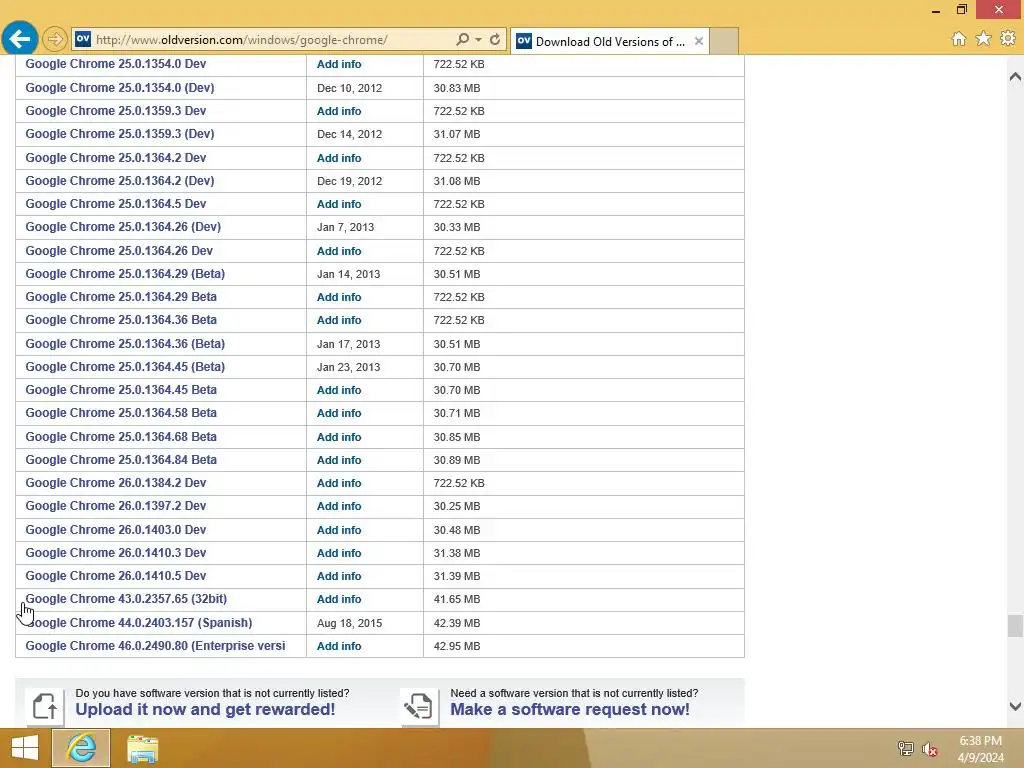Open Google Chrome 26.0.1384.2 Dev link

click(x=116, y=483)
